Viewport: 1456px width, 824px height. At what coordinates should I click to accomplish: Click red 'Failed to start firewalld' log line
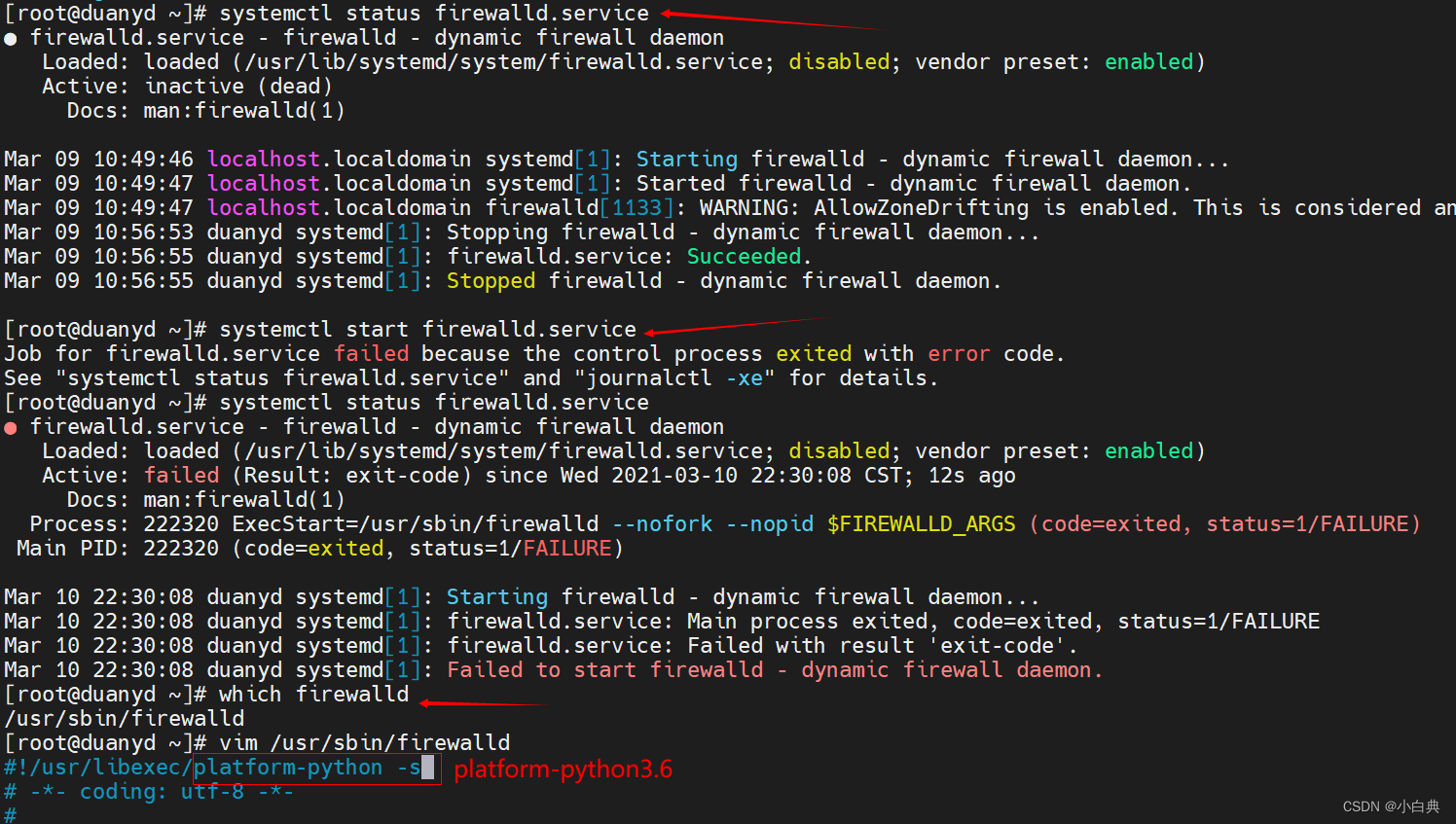(775, 670)
